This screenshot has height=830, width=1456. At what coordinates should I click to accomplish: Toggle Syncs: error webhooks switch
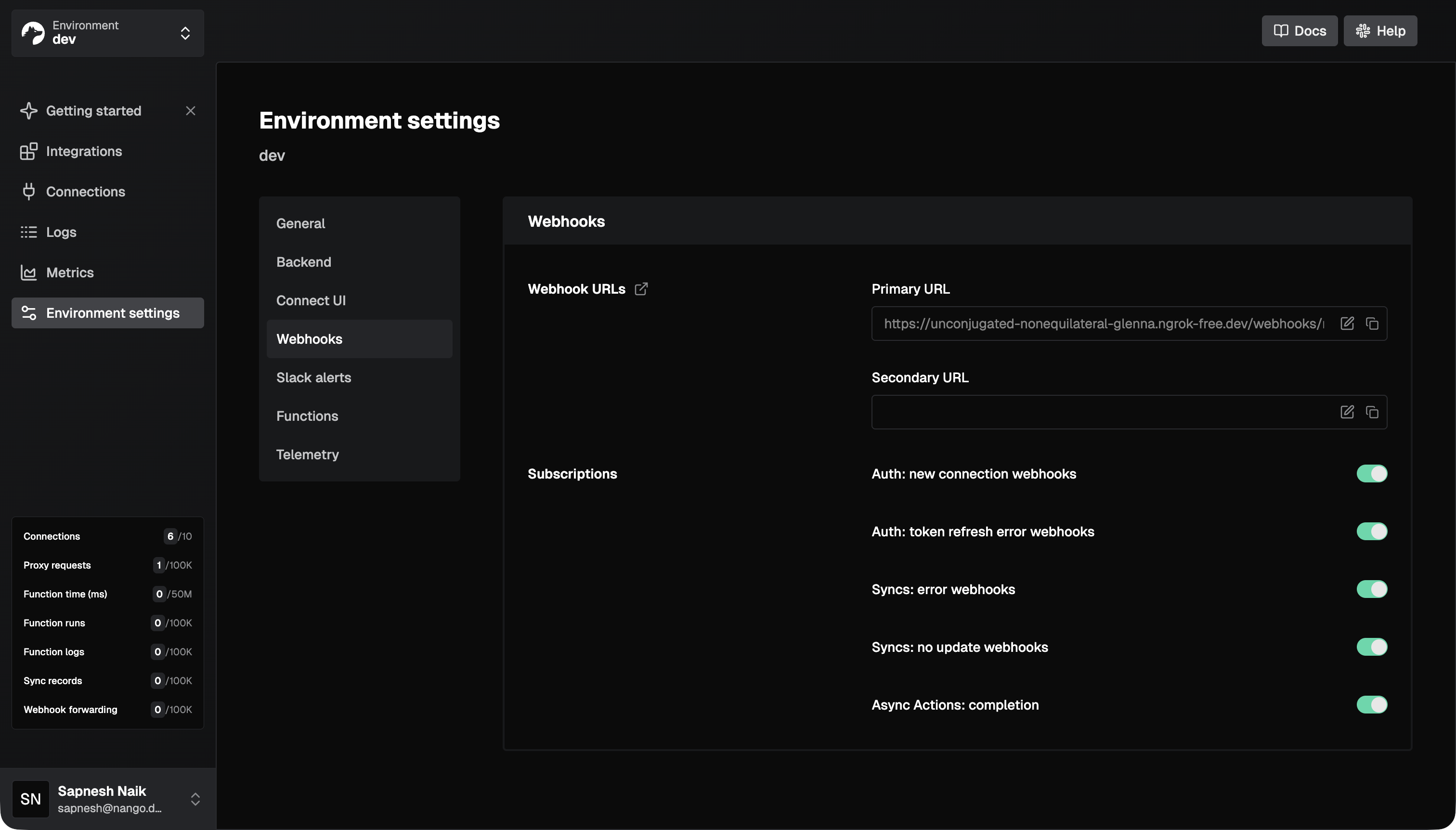click(1371, 589)
